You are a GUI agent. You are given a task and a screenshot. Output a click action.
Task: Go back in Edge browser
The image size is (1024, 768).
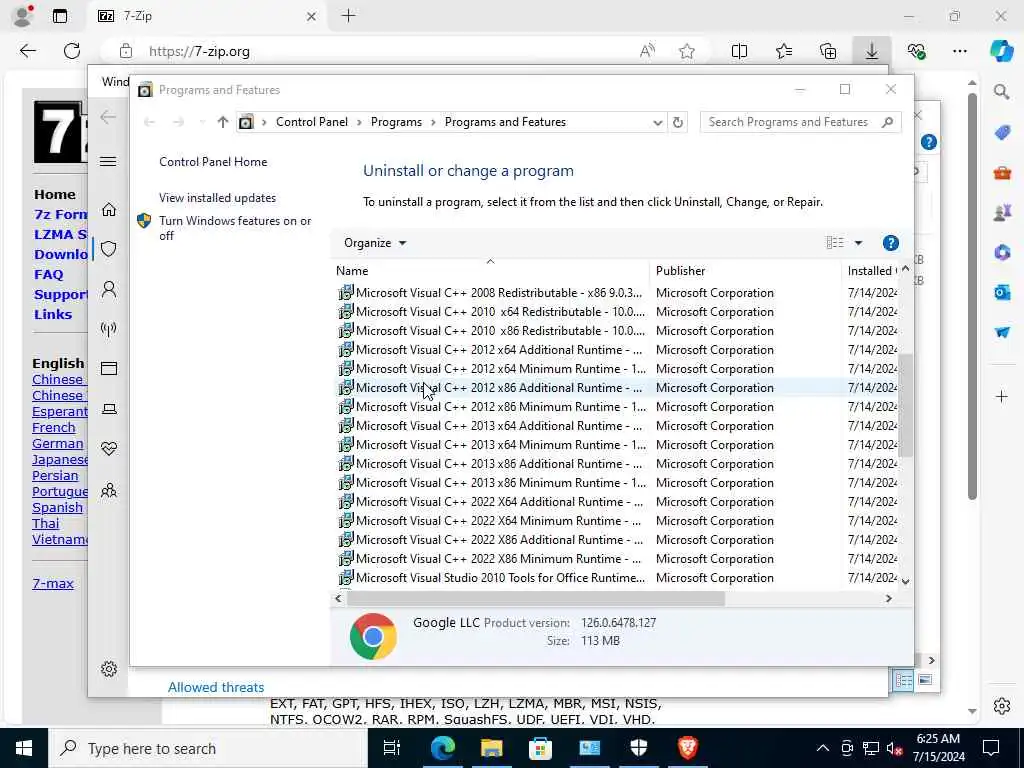click(x=27, y=51)
